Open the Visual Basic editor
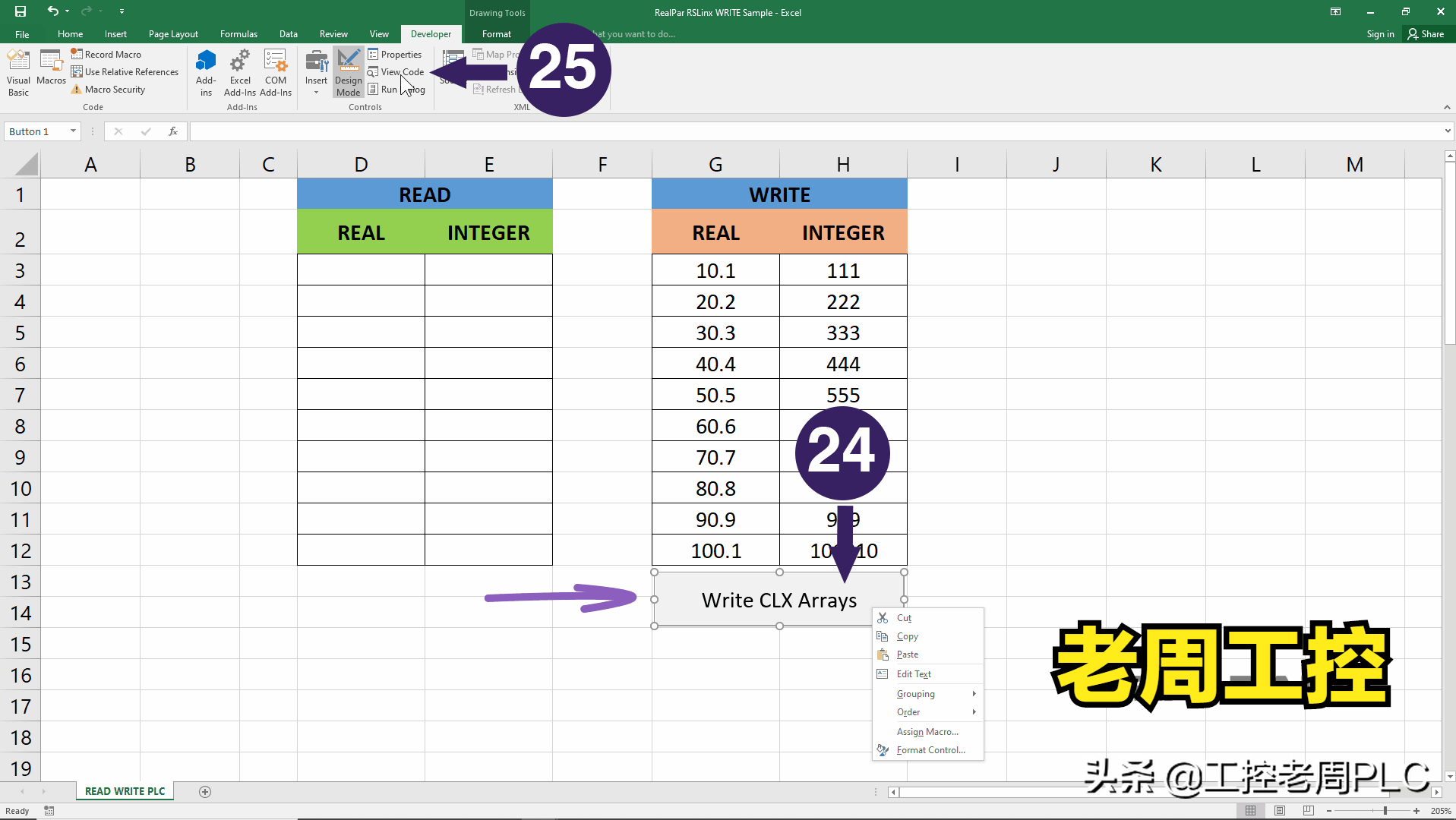 point(17,72)
